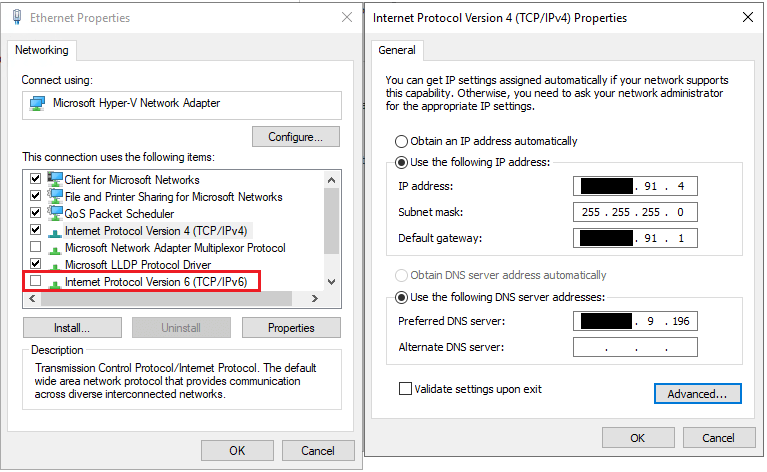
Task: Click the Configure... button
Action: click(296, 136)
